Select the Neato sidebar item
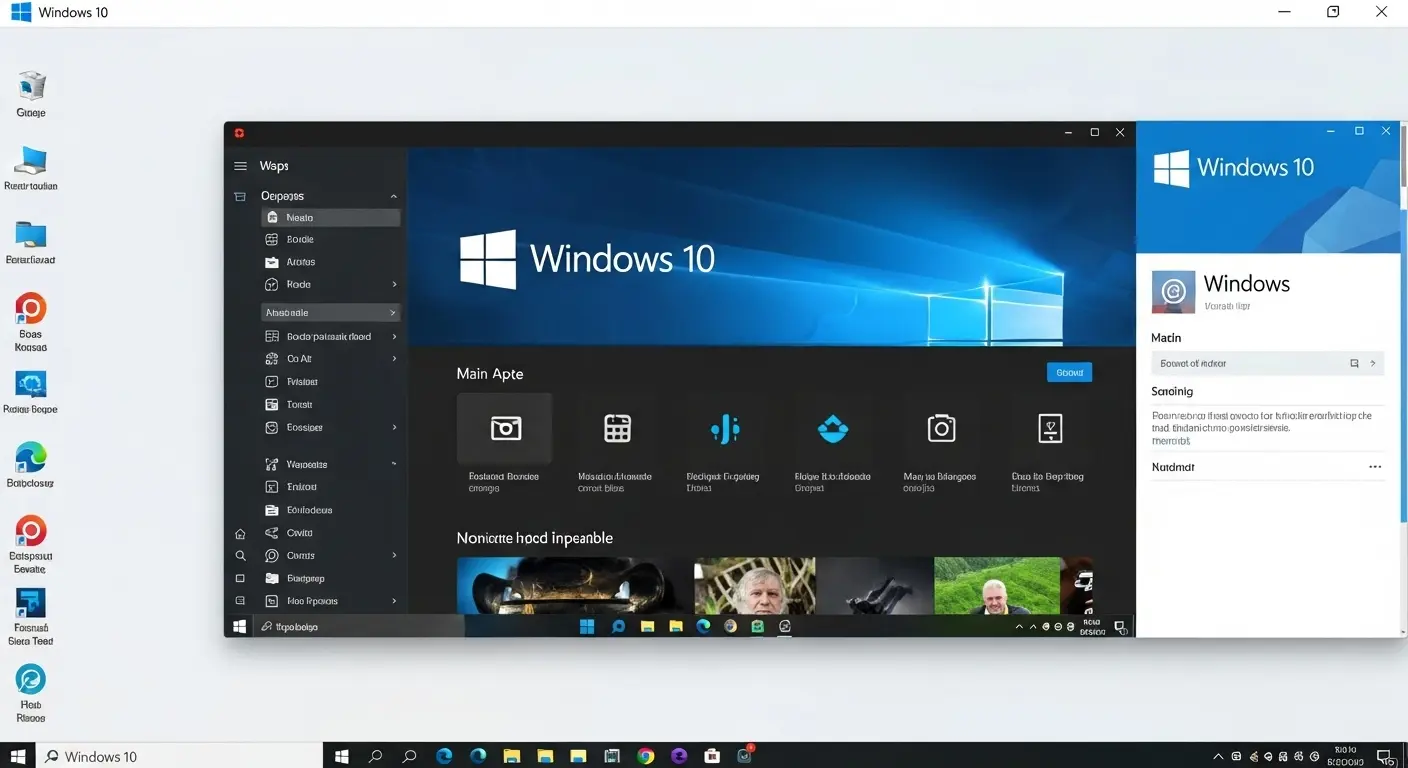The image size is (1408, 768). coord(331,217)
